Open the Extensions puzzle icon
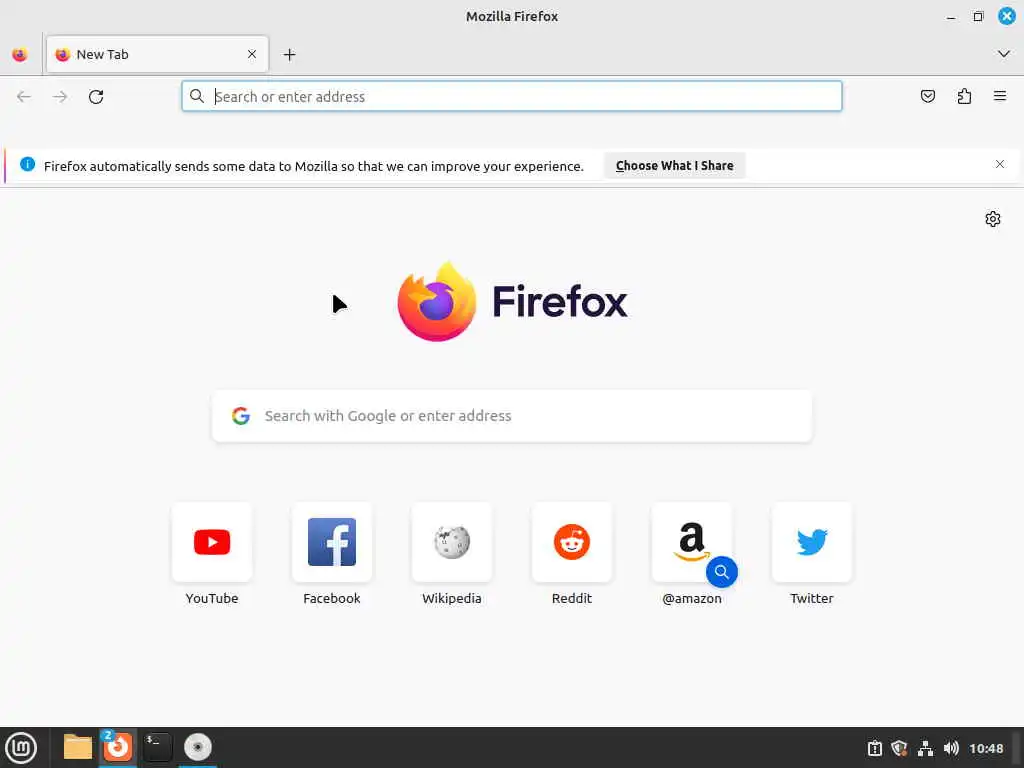This screenshot has height=768, width=1024. [x=964, y=97]
